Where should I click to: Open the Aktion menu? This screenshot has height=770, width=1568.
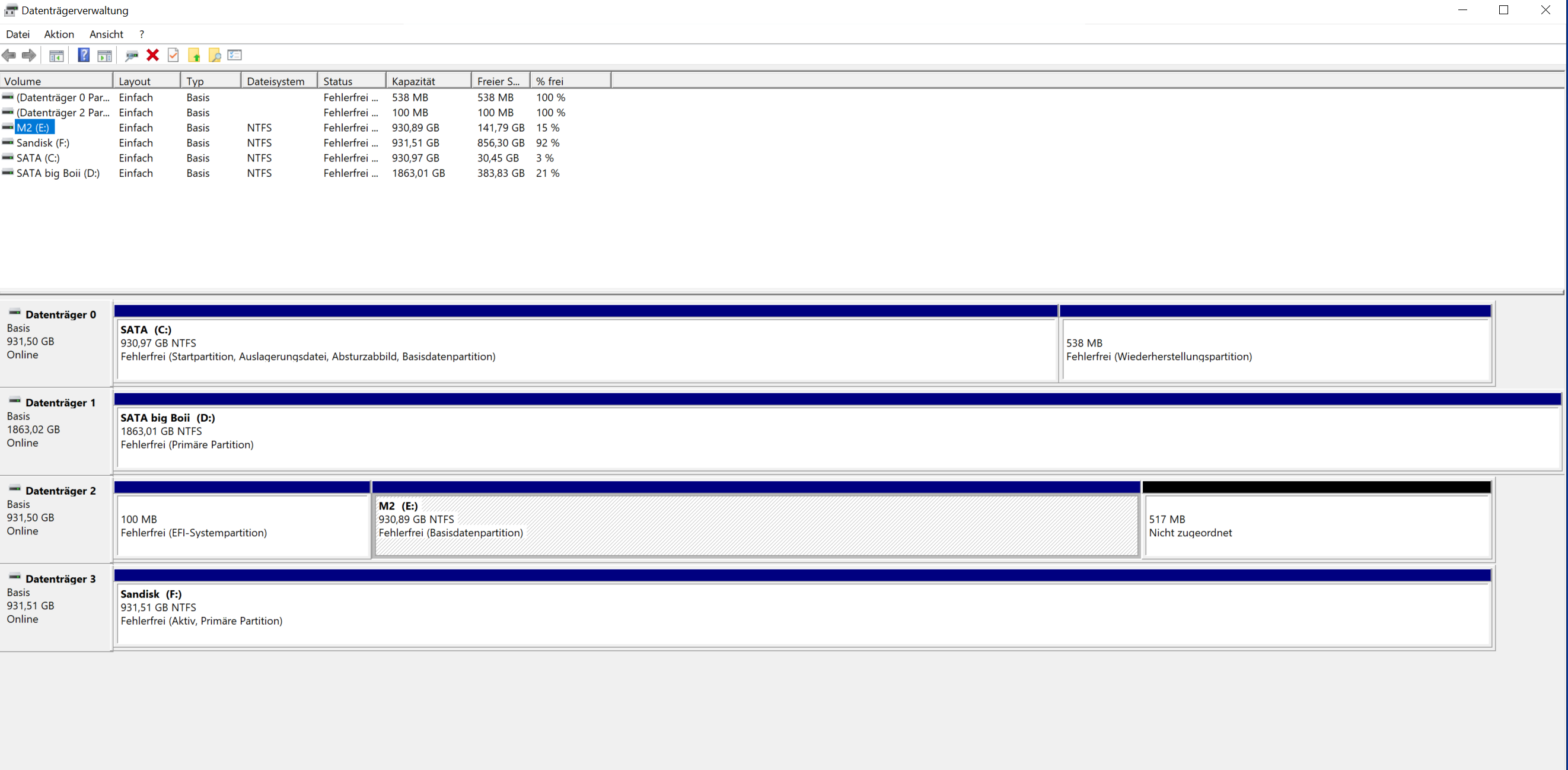click(x=59, y=34)
